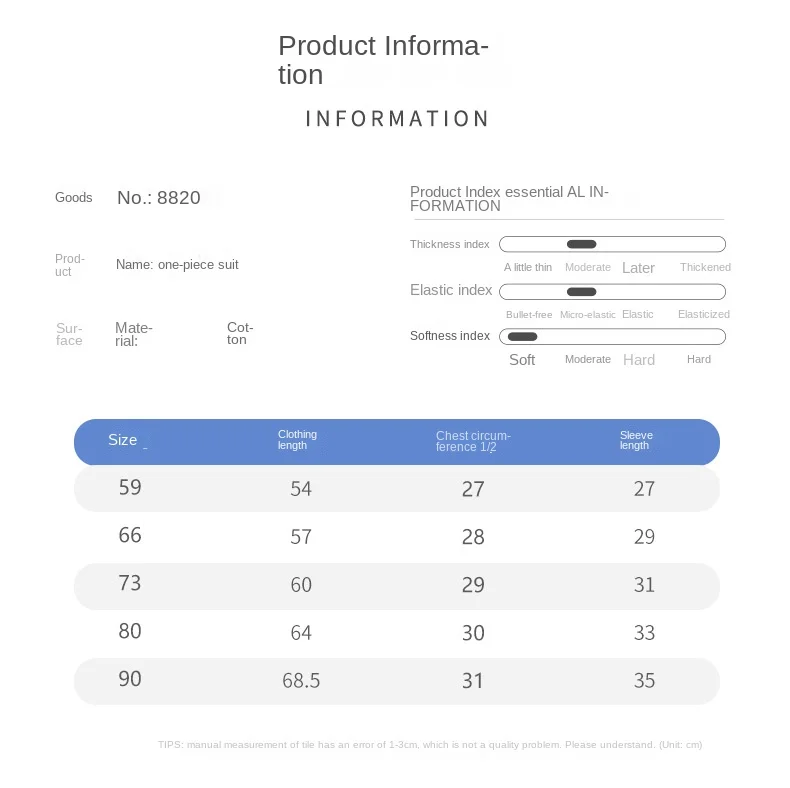
Task: Click the Thickened label under Thickness index
Action: [x=705, y=267]
